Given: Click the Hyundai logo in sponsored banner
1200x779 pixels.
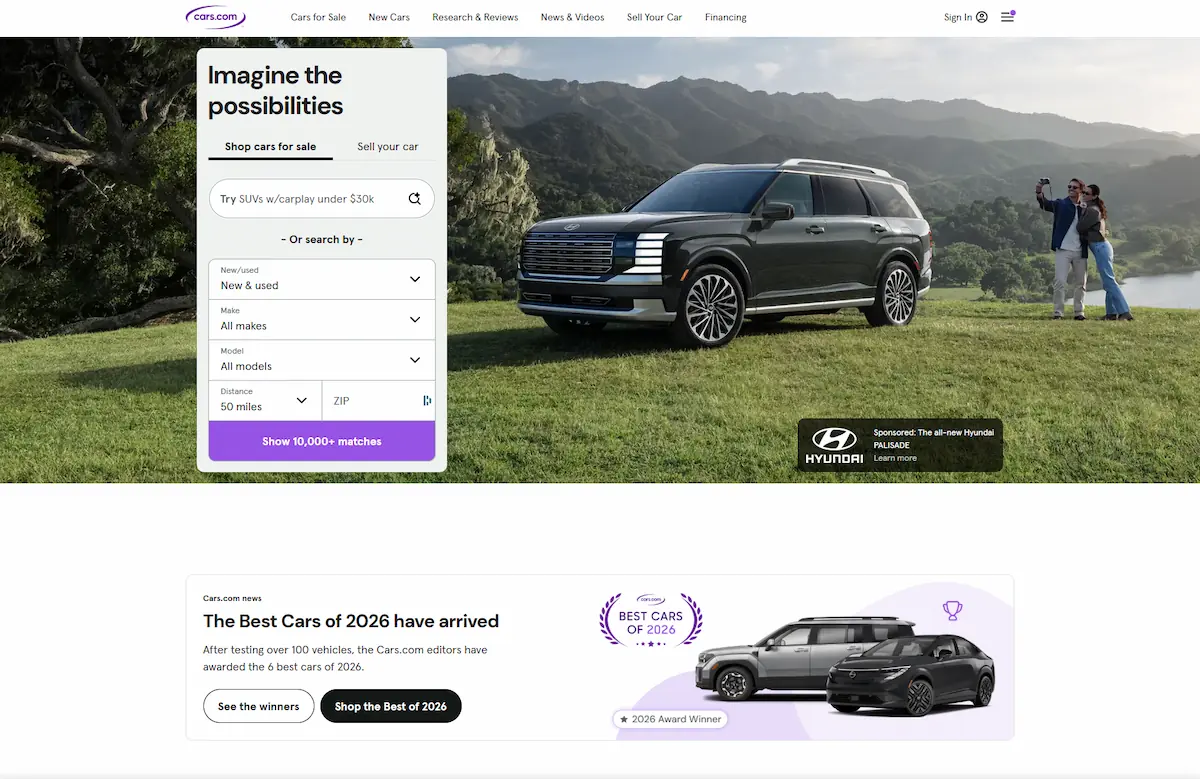Looking at the screenshot, I should 834,445.
